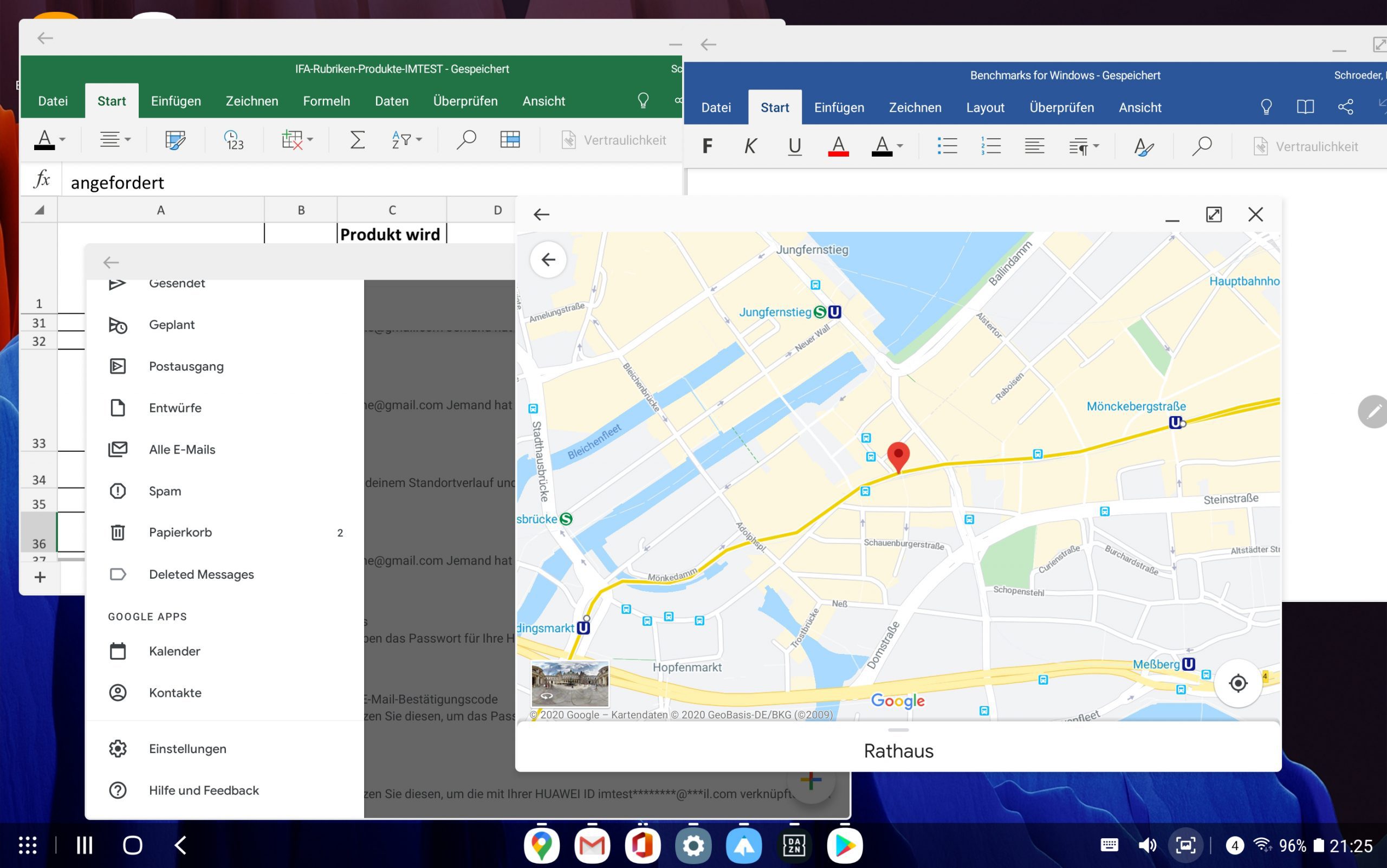Open Entwürfe in Gmail drawer
Viewport: 1387px width, 868px height.
coord(224,407)
